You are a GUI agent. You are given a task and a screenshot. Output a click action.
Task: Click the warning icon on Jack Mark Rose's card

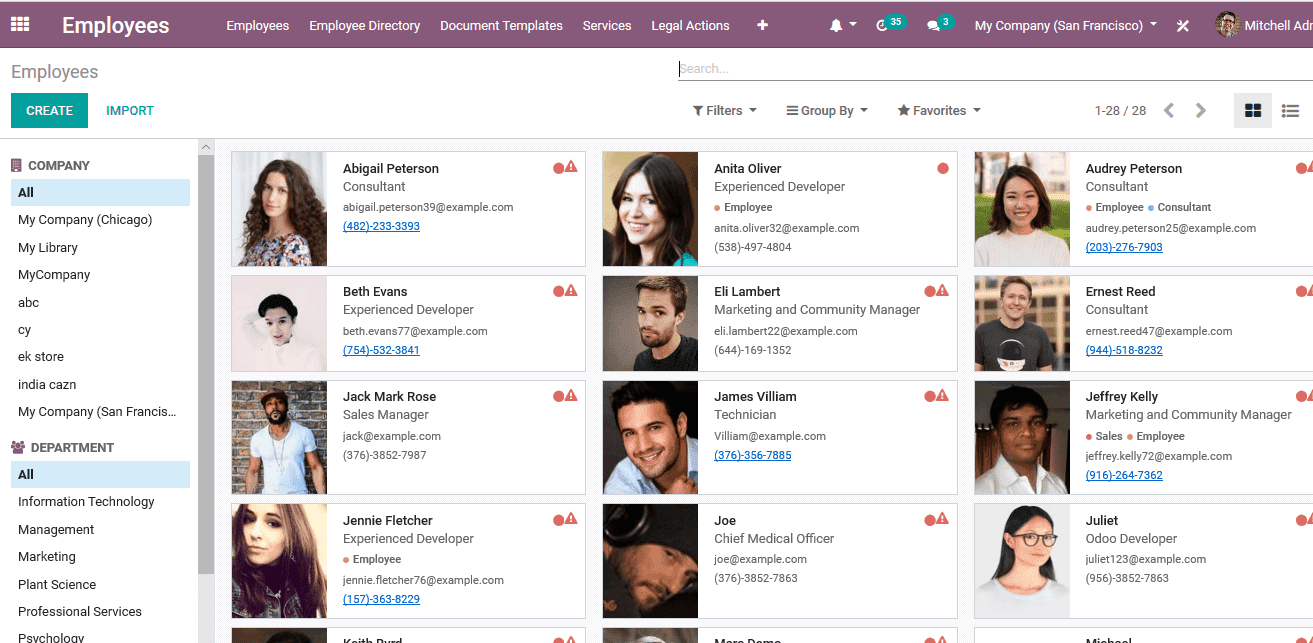pyautogui.click(x=571, y=395)
